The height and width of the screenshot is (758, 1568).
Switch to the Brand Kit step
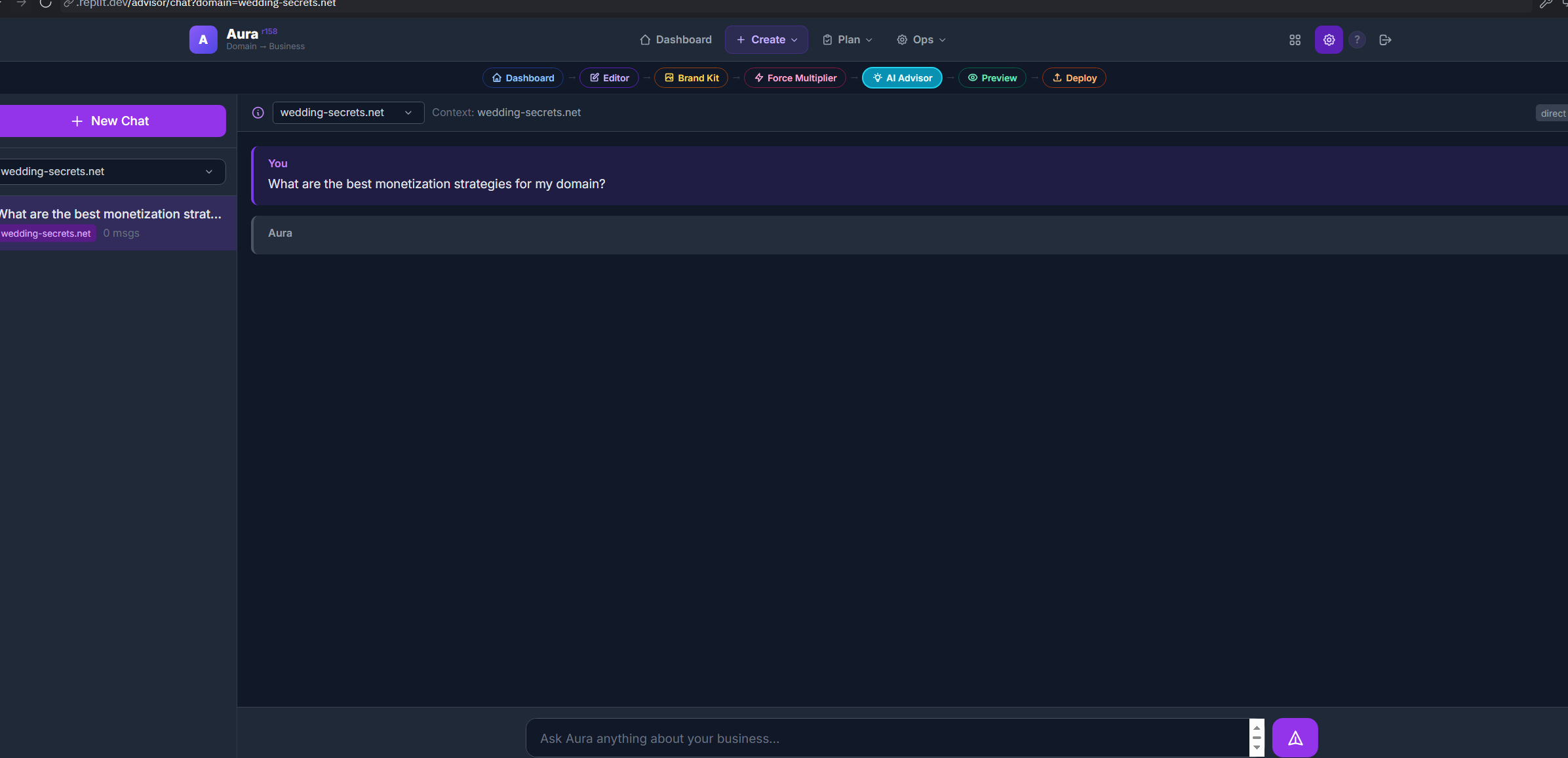pos(692,78)
